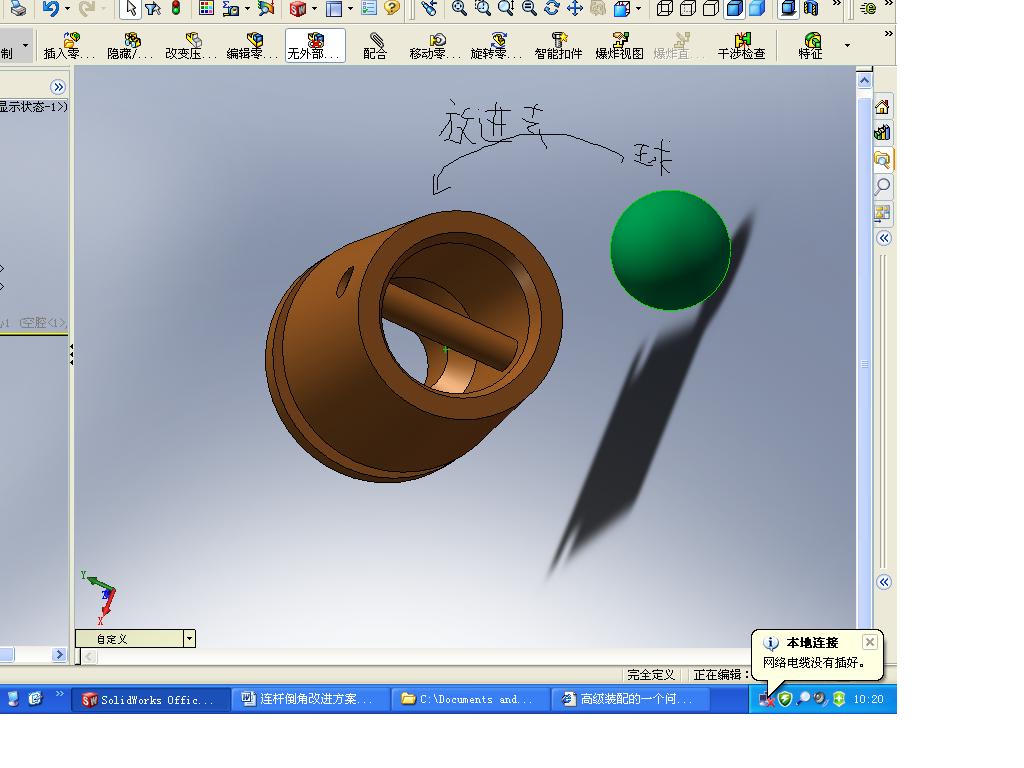Click Interference Detection (干涉检查) button
Image resolution: width=1024 pixels, height=768 pixels.
[741, 46]
